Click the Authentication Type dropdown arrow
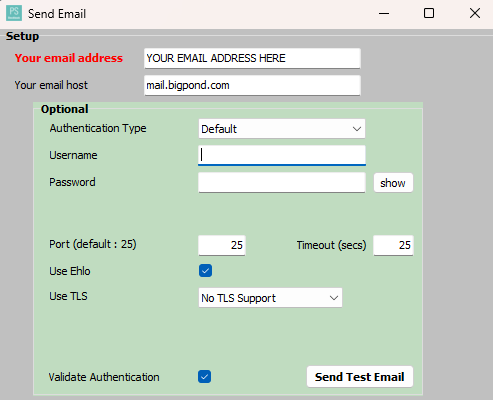 [357, 129]
